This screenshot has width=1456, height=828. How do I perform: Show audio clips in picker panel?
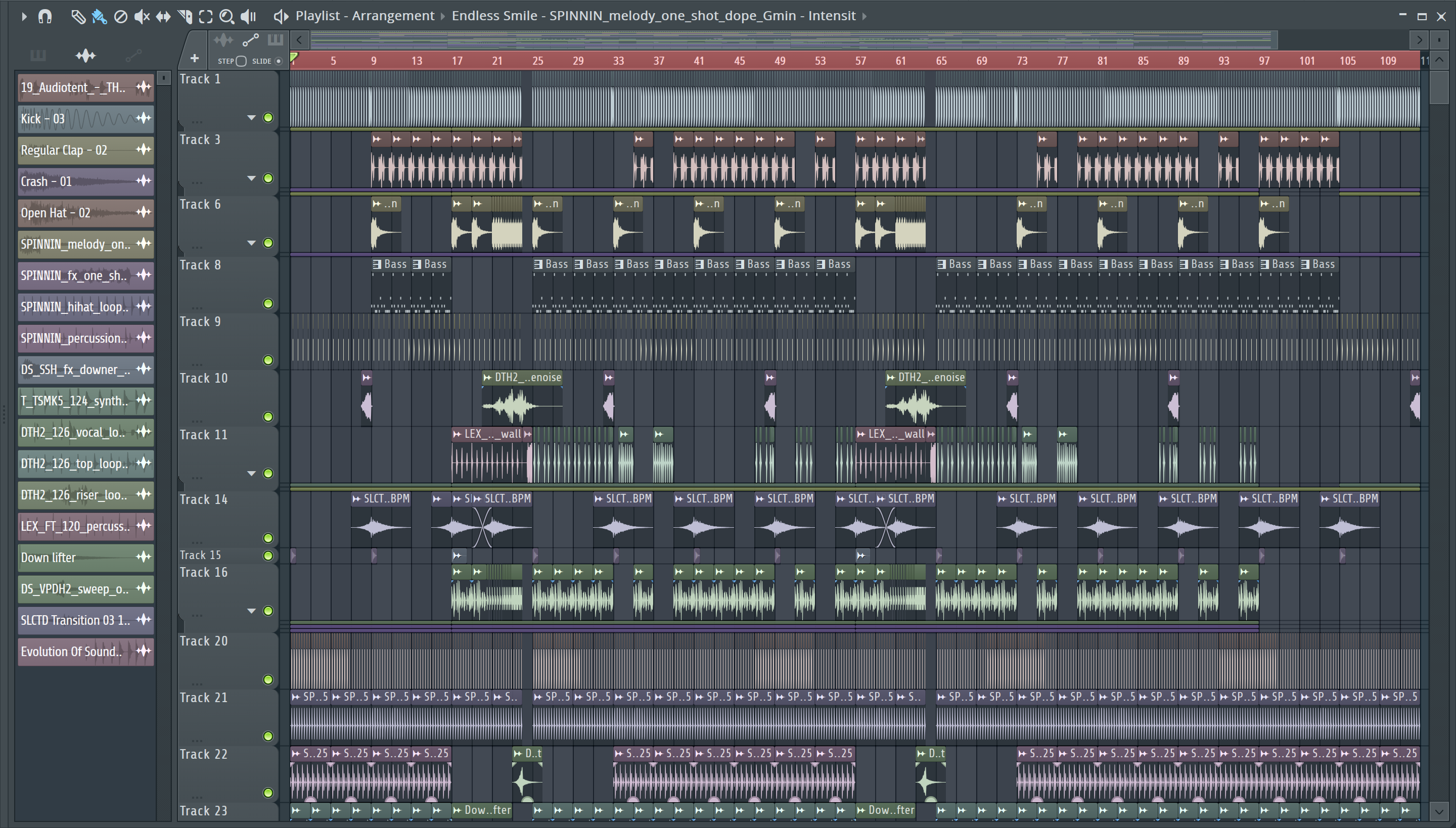tap(86, 55)
